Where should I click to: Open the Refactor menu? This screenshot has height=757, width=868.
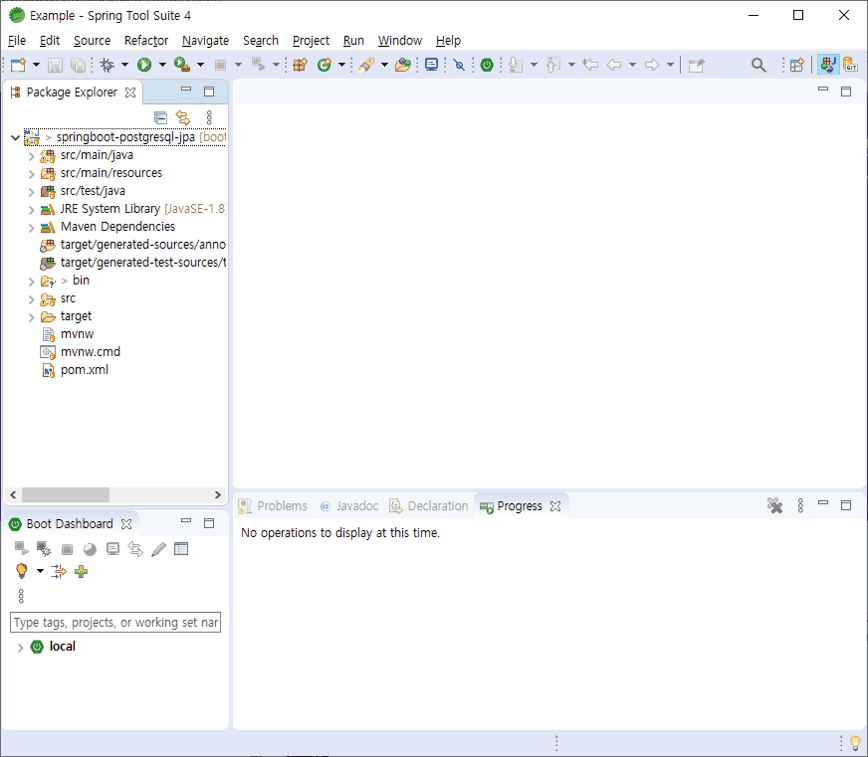tap(146, 40)
